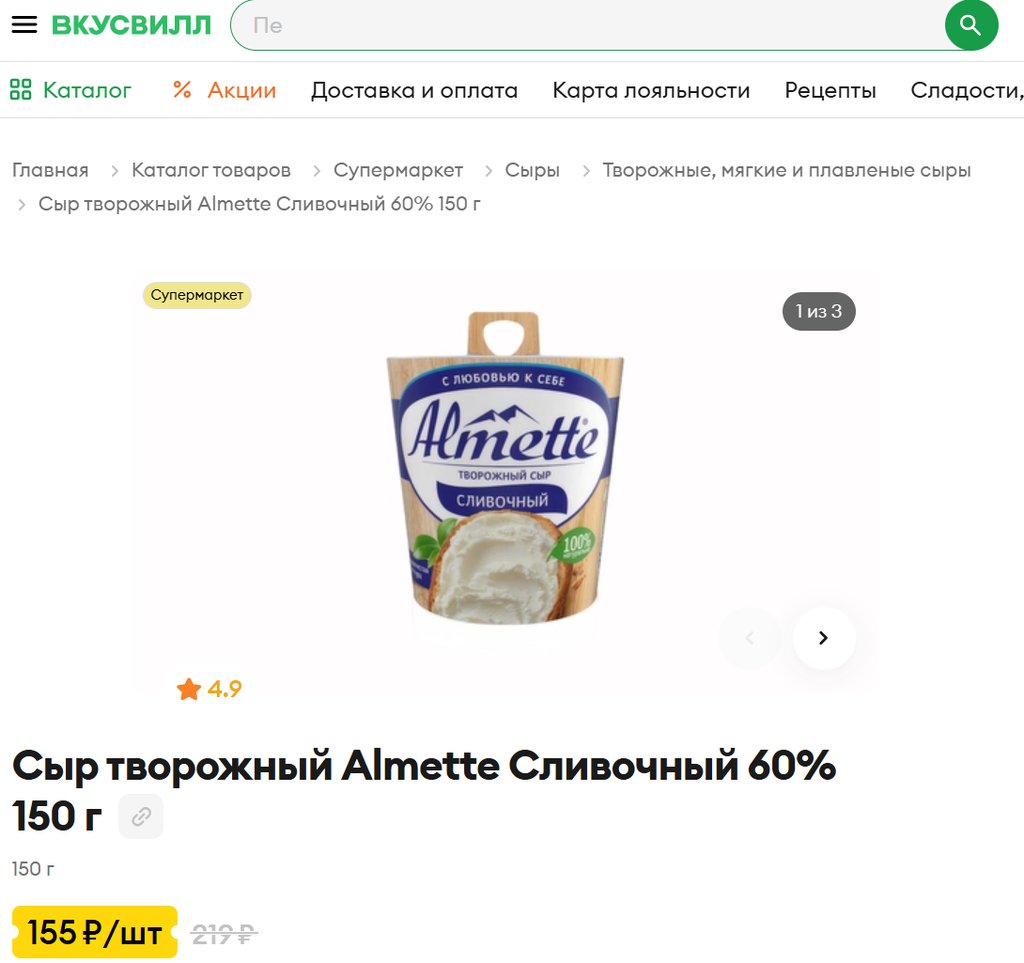The width and height of the screenshot is (1024, 963).
Task: Open Рецепты menu item
Action: coord(830,90)
